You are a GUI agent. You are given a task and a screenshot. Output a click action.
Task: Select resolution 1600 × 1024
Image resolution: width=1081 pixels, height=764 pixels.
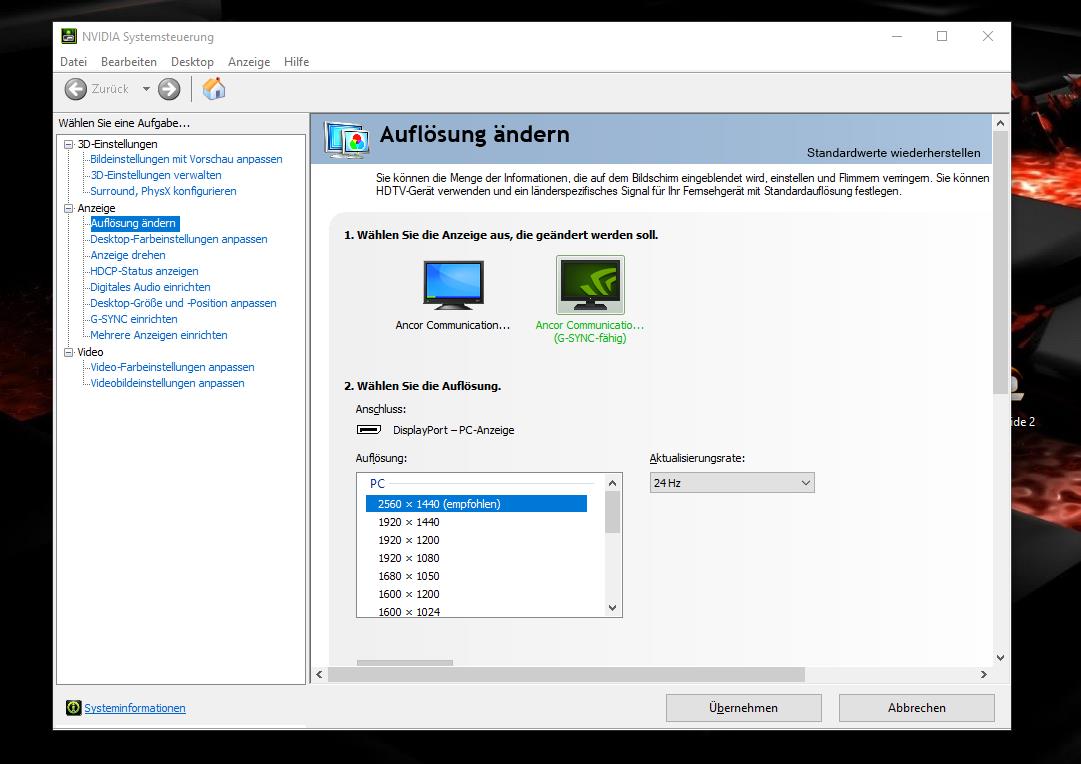(409, 611)
